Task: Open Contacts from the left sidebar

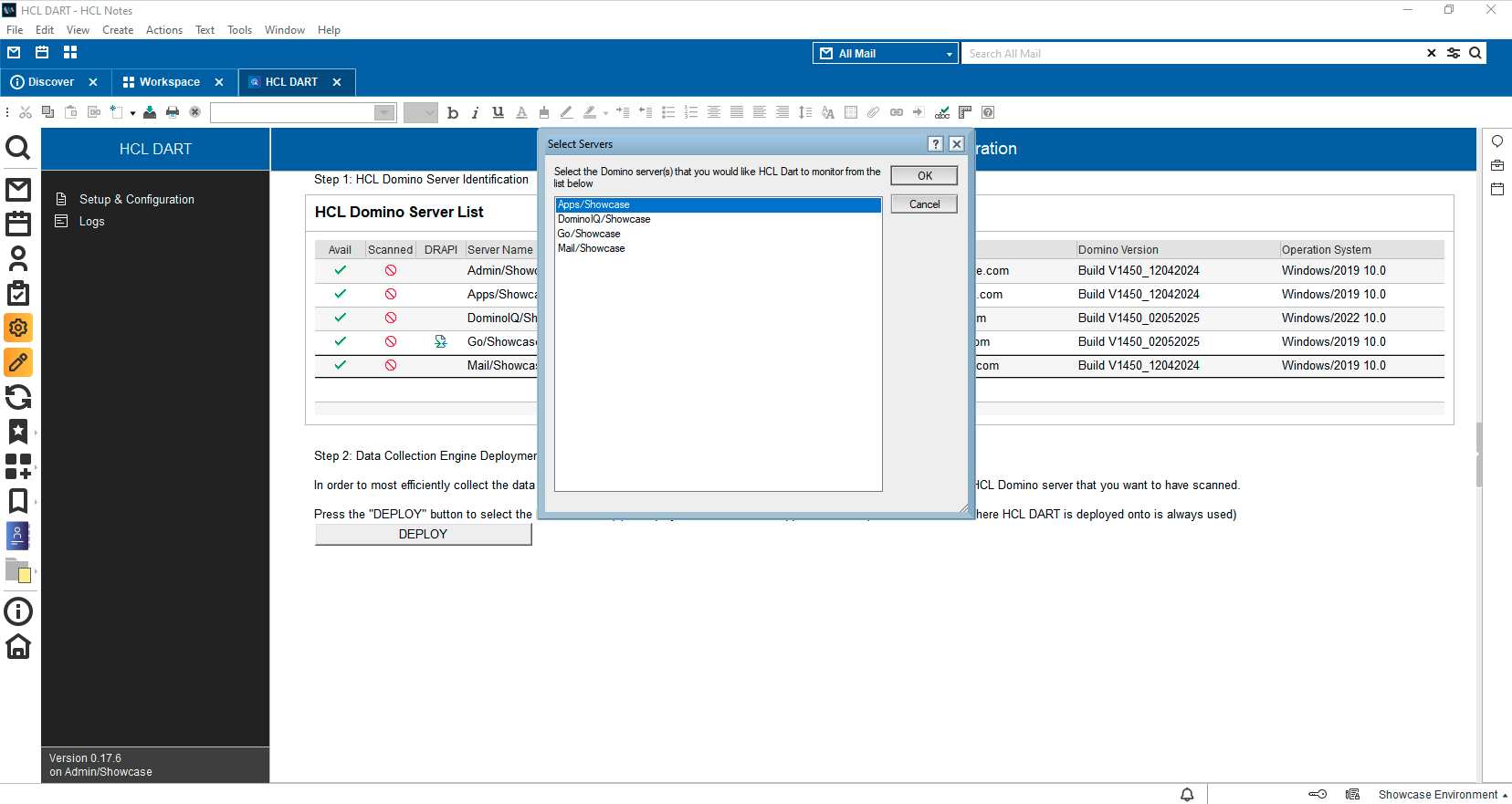Action: coord(18,258)
